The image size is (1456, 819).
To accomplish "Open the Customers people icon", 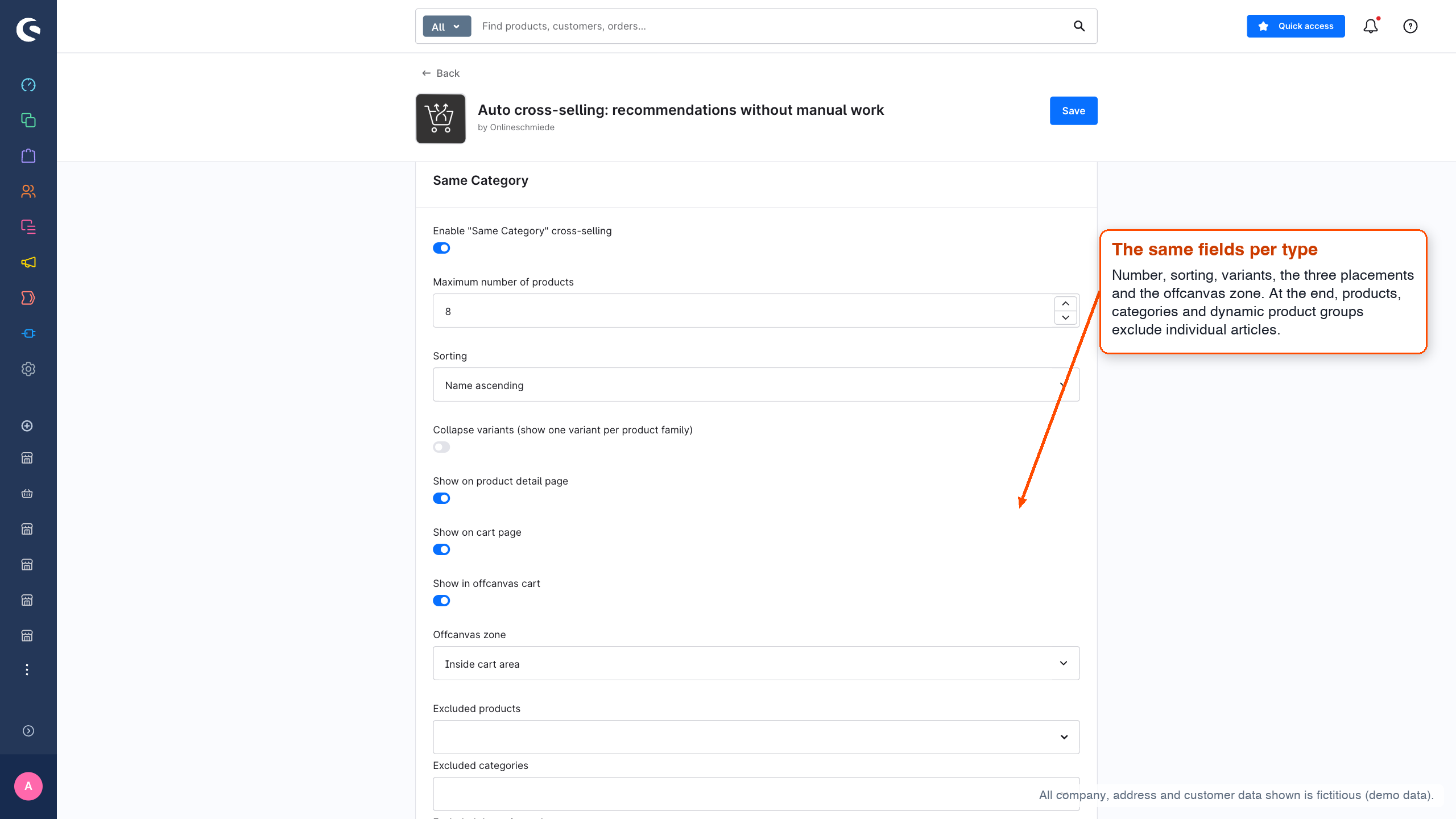I will pyautogui.click(x=28, y=191).
